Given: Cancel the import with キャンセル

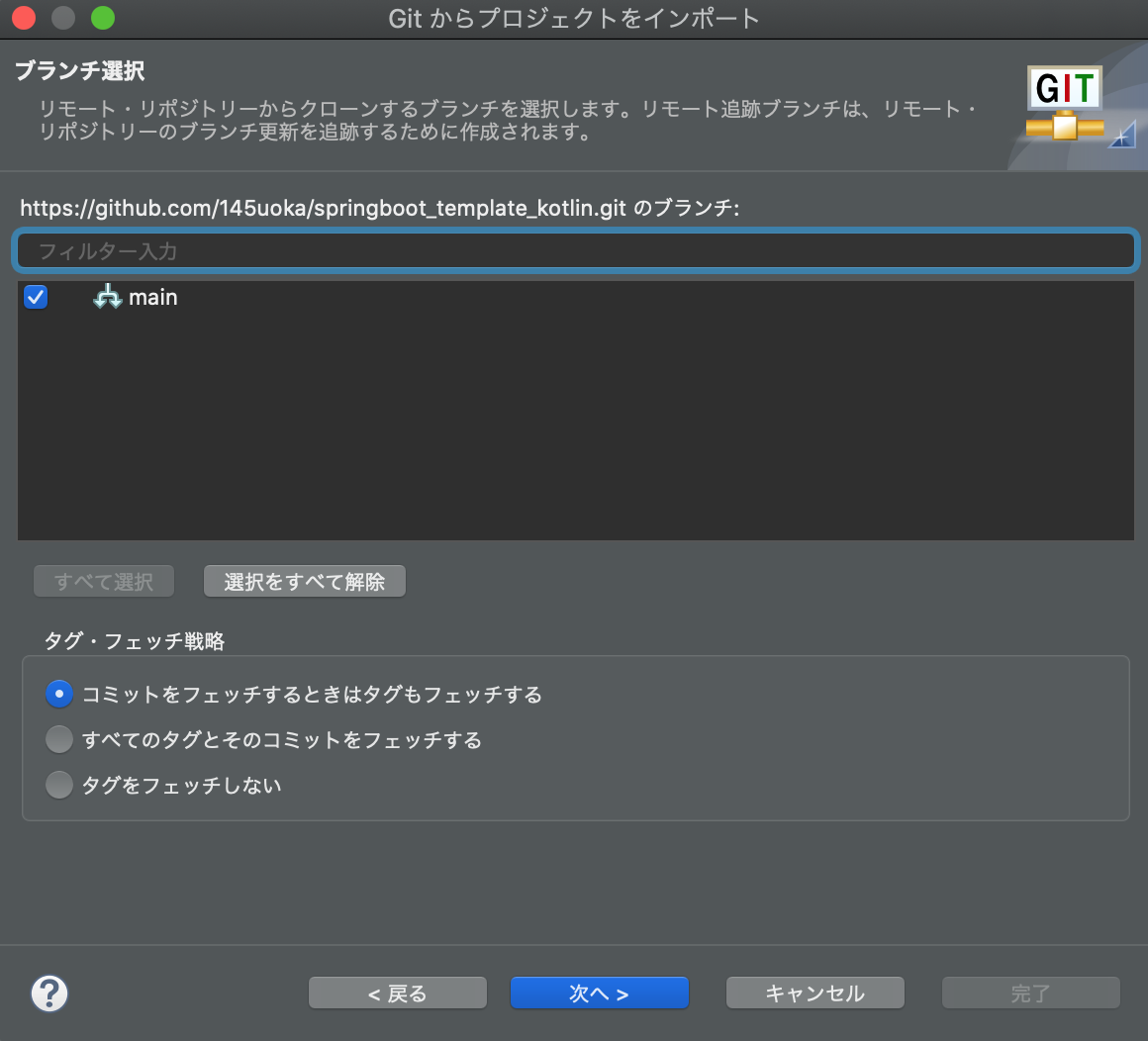Looking at the screenshot, I should click(814, 993).
